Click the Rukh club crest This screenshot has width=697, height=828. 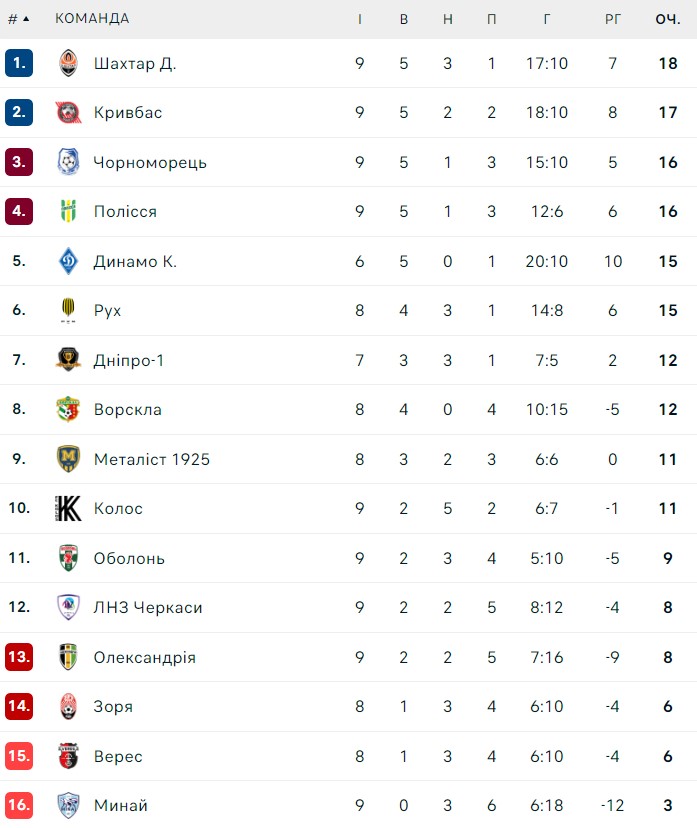tap(68, 310)
